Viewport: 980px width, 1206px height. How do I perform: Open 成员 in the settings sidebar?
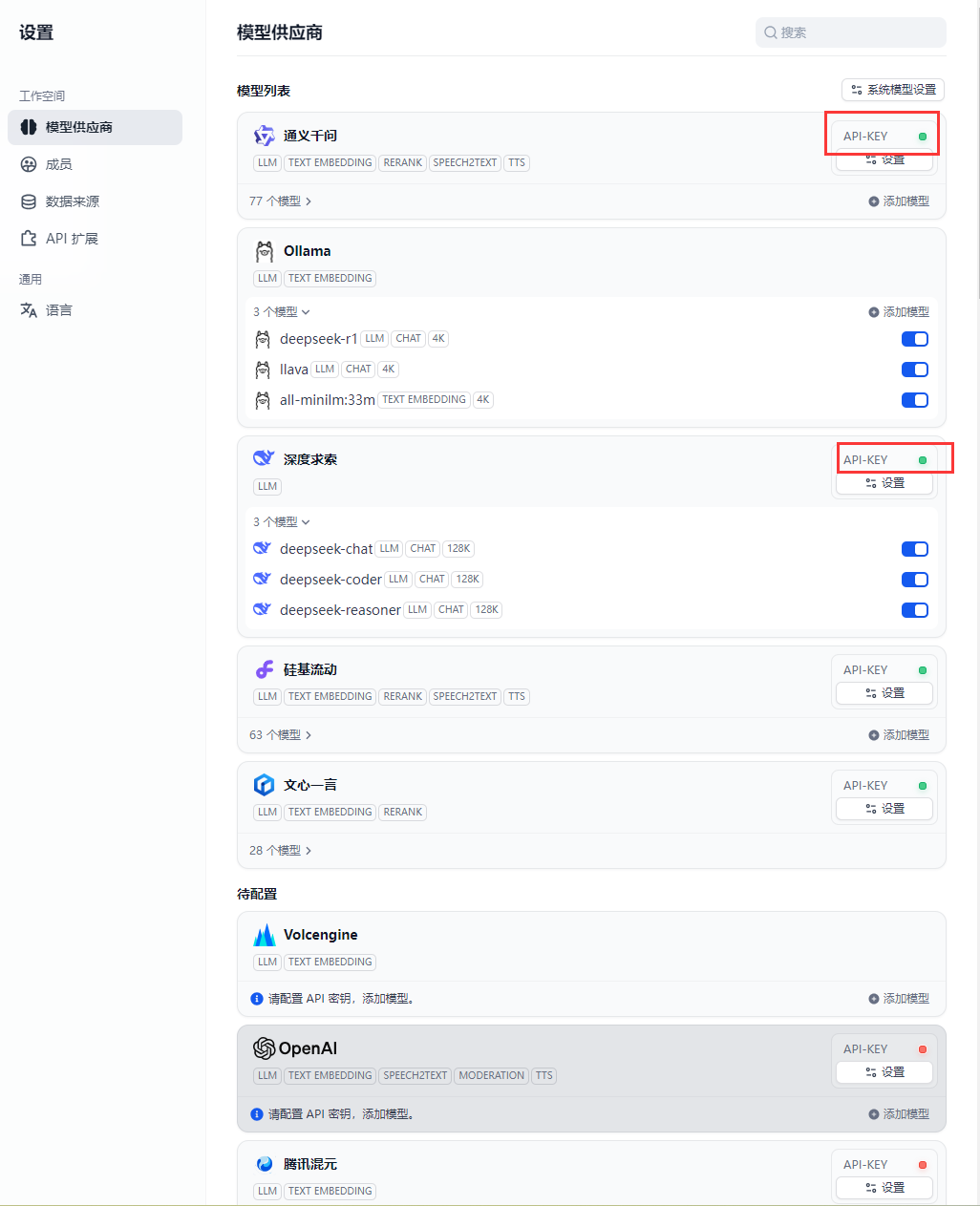click(95, 164)
